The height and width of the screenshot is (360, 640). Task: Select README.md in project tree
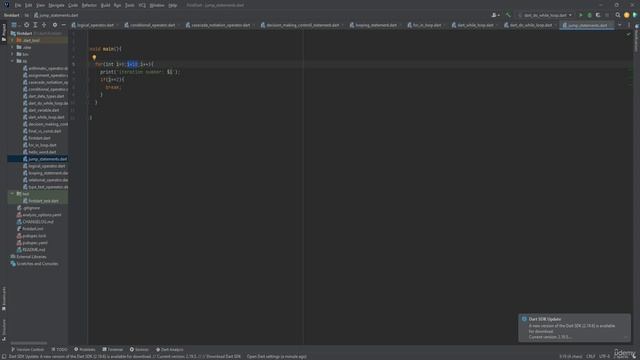(34, 250)
